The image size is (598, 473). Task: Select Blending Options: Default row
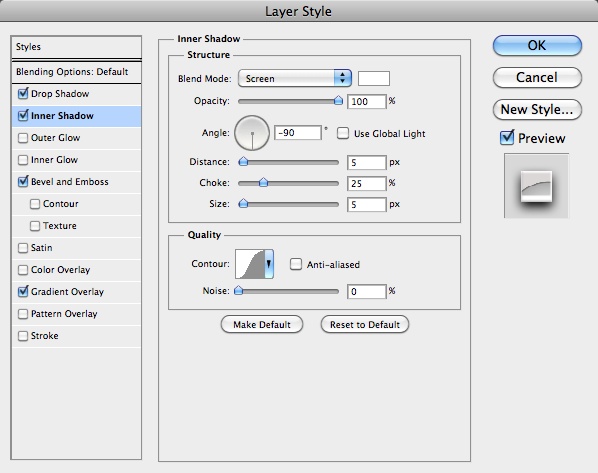pos(76,72)
